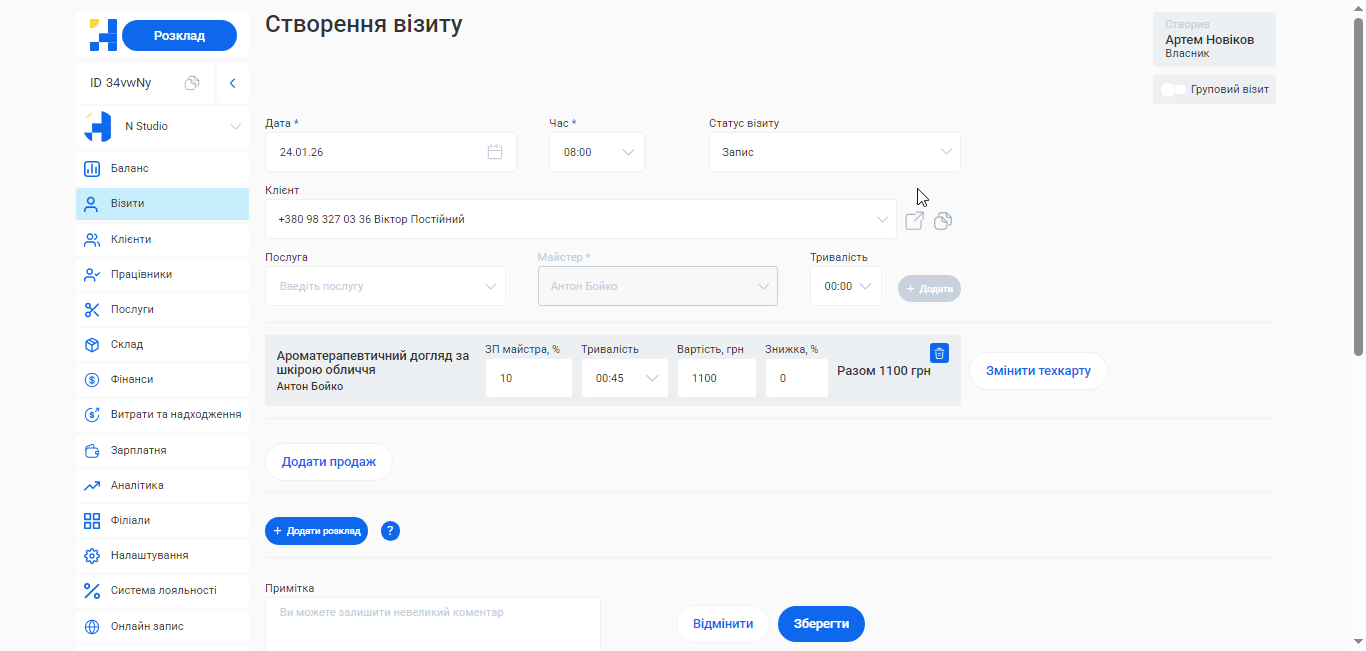
Task: Click the app logo in top-left
Action: click(103, 35)
